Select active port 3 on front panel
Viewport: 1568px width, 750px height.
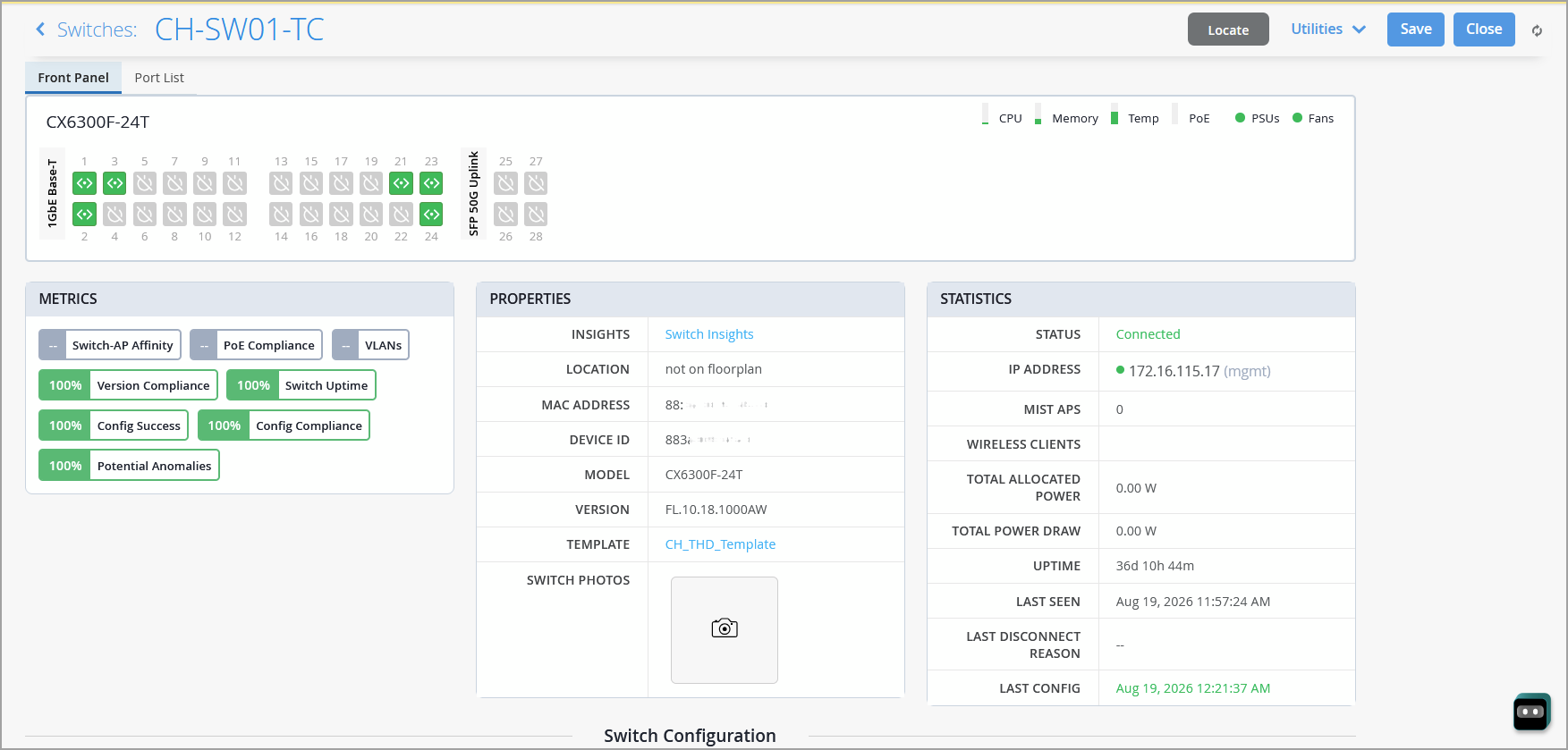tap(114, 183)
